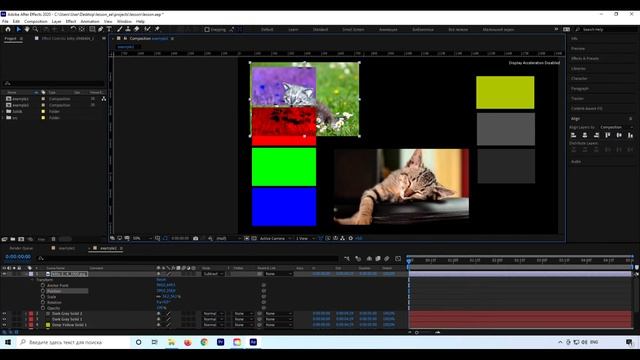Expand the Solids folder in Project panel

point(3,111)
